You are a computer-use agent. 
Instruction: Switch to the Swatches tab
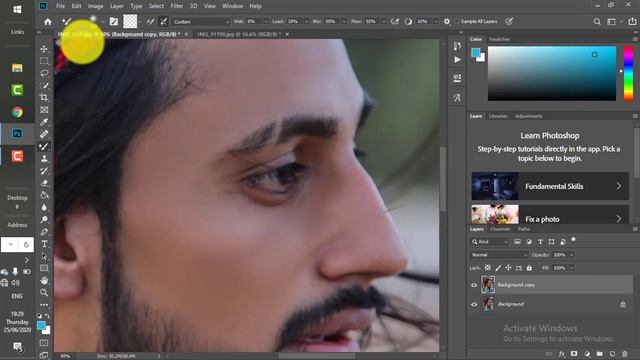tap(499, 39)
